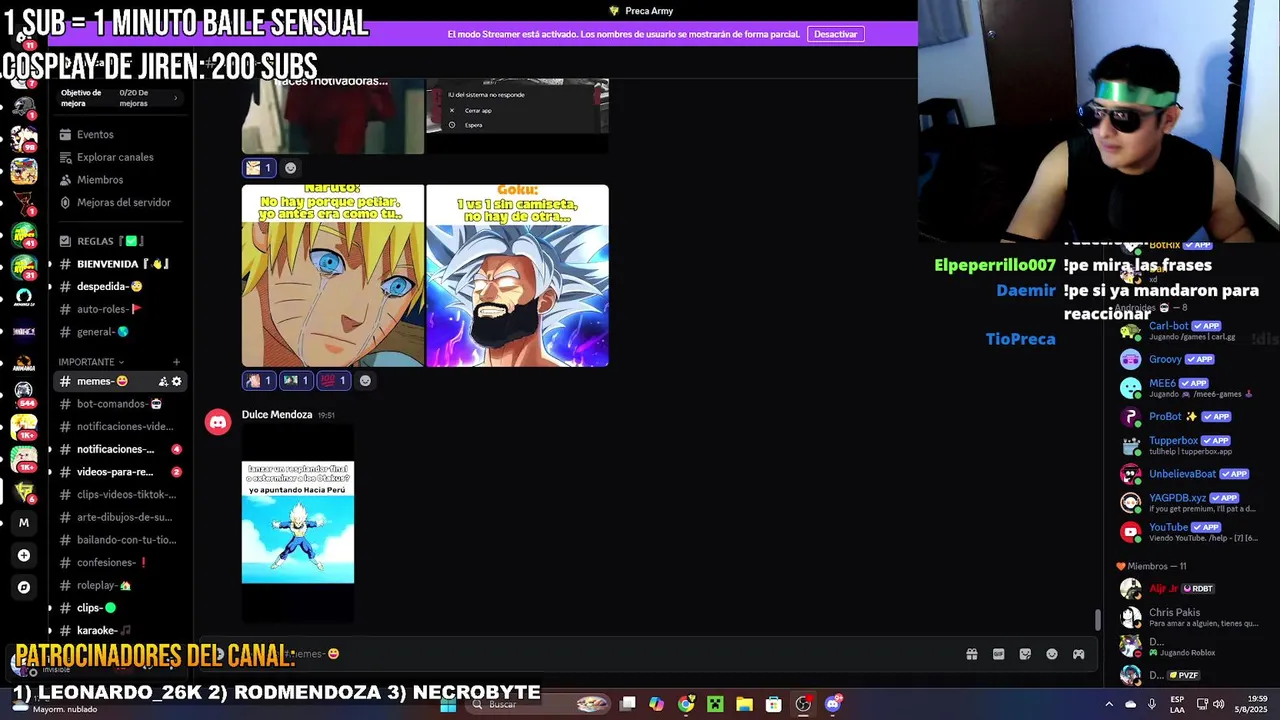The image size is (1280, 720).
Task: Open the discover servers compass icon
Action: tap(24, 587)
